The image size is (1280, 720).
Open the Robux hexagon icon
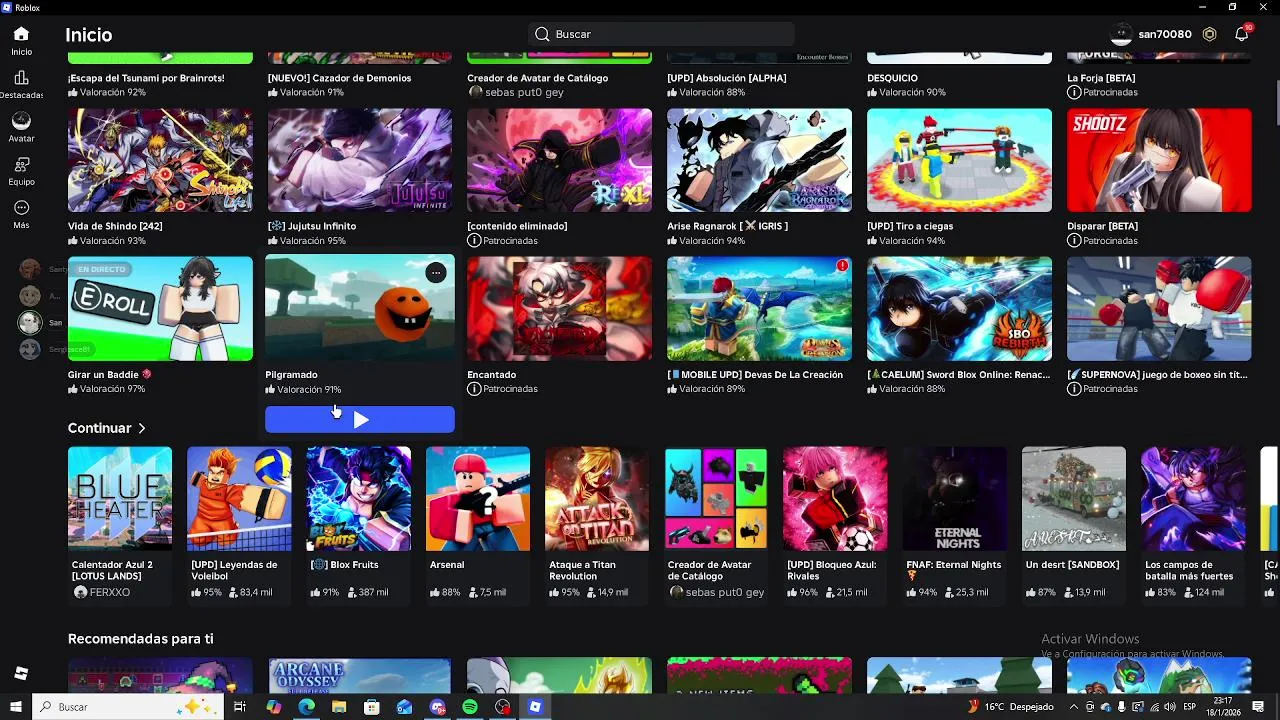tap(1209, 34)
